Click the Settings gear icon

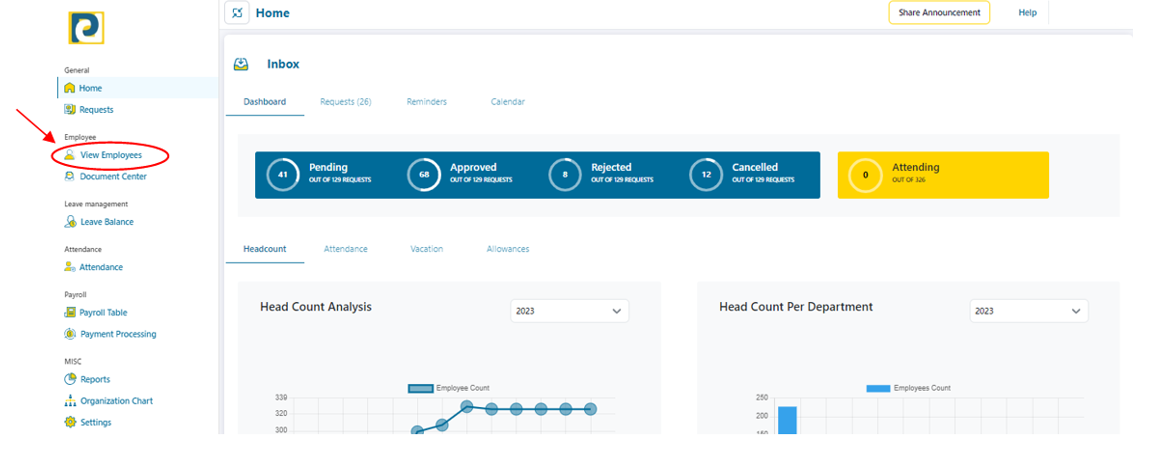pos(70,422)
